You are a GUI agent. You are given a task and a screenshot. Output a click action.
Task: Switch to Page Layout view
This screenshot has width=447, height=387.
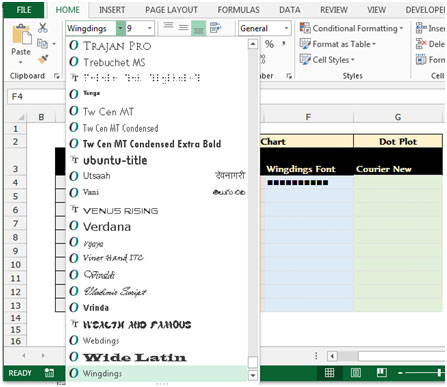[x=355, y=373]
